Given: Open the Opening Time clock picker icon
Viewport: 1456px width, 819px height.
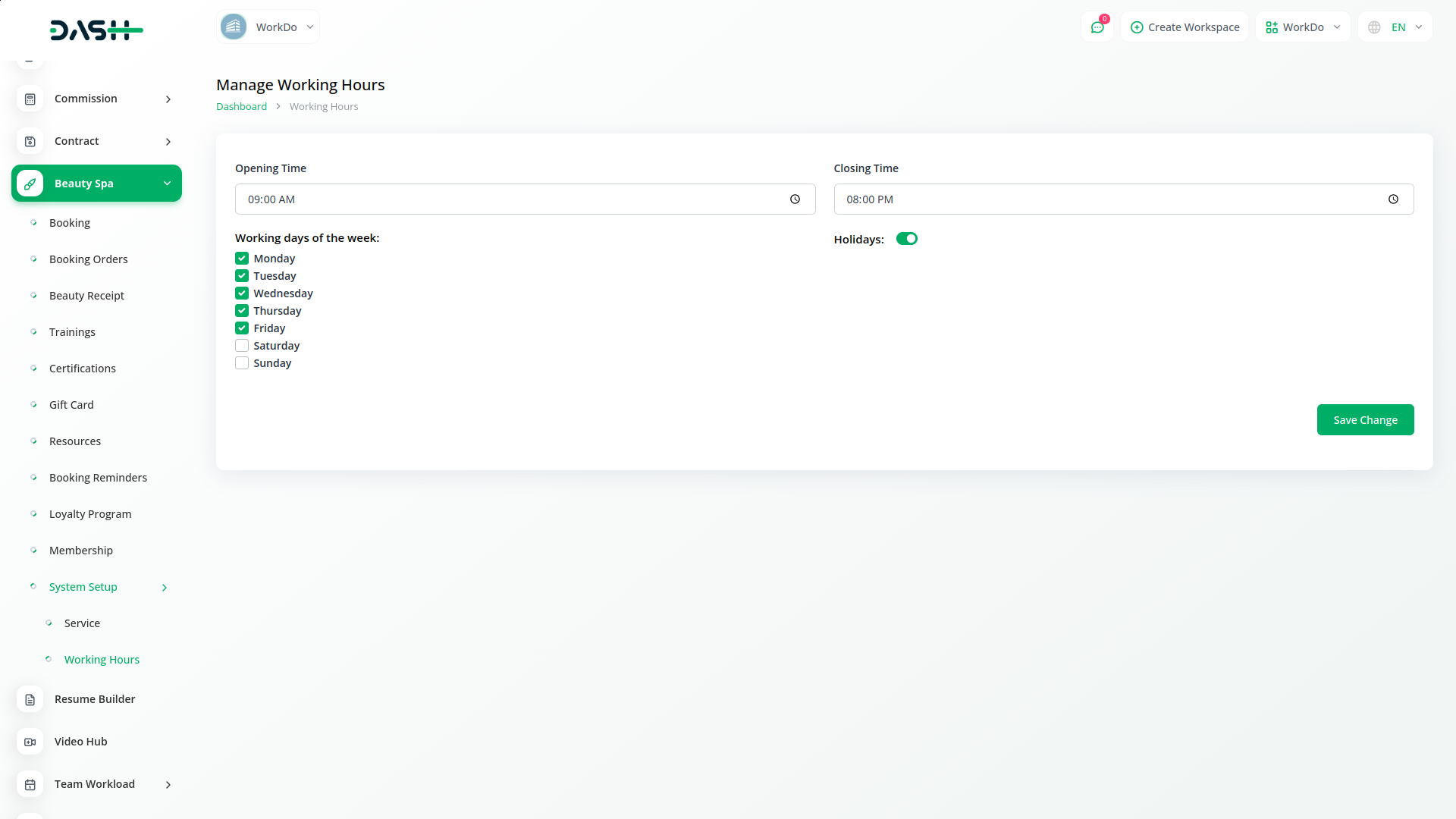Looking at the screenshot, I should tap(795, 199).
